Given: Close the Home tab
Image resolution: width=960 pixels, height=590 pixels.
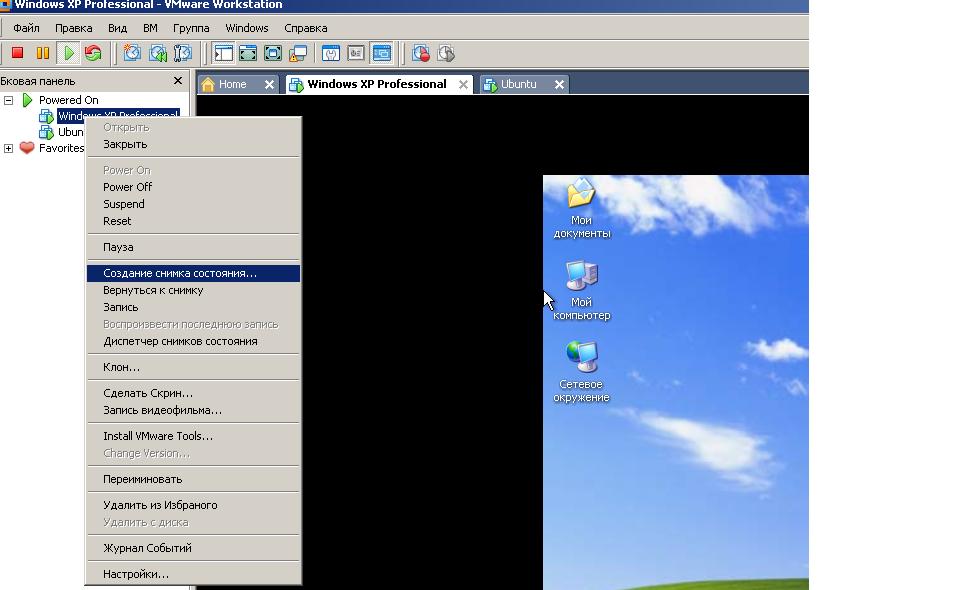Looking at the screenshot, I should tap(269, 84).
